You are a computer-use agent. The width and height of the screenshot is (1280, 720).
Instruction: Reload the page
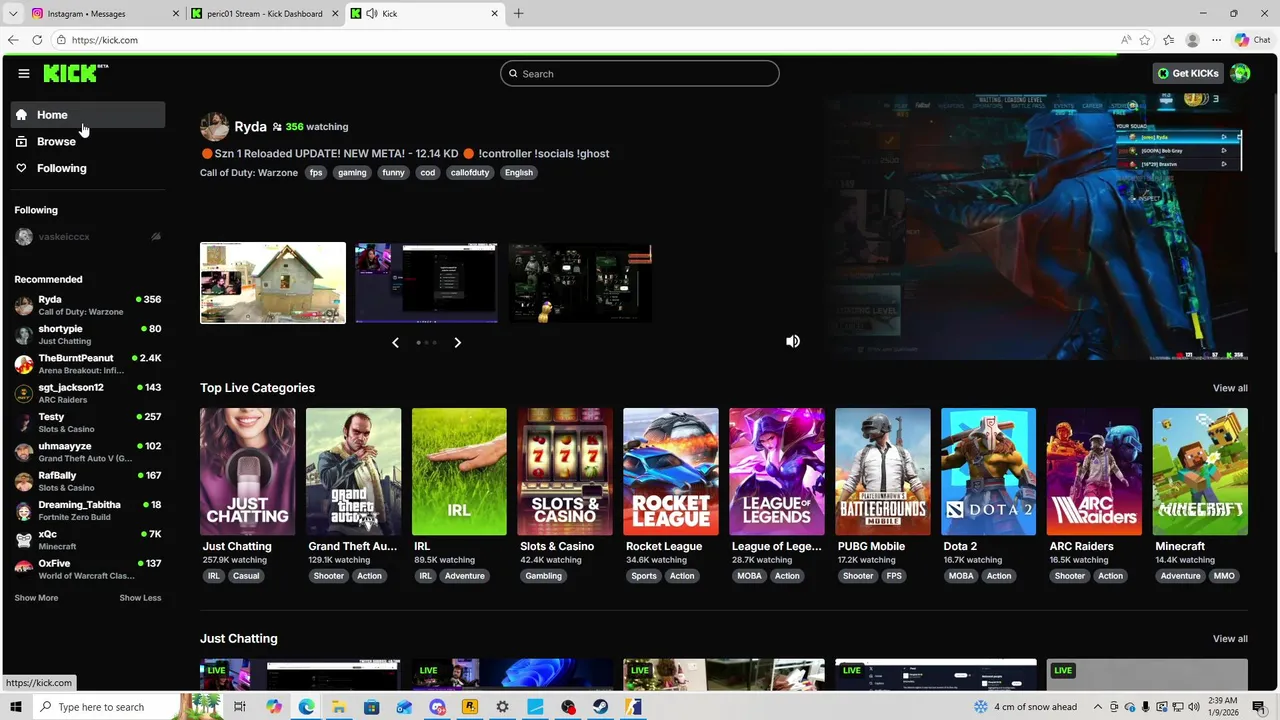point(37,40)
